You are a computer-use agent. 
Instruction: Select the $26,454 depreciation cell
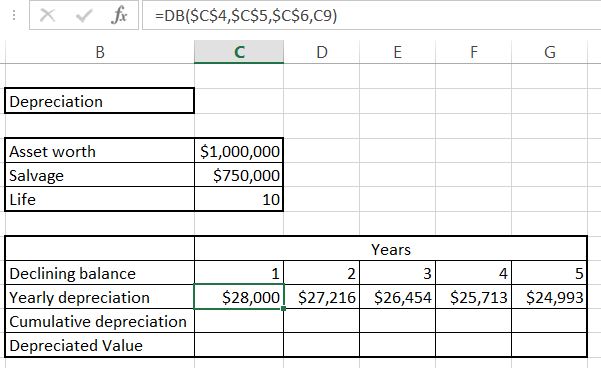[397, 297]
